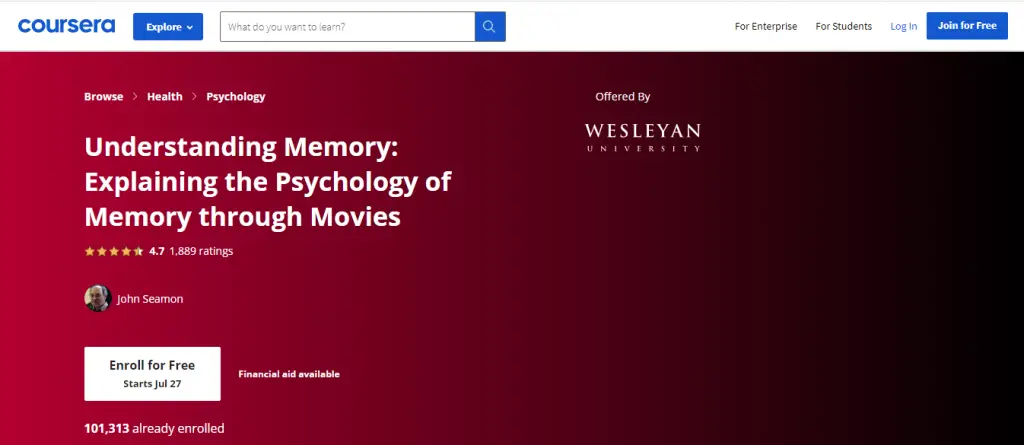
Task: Click the Log In link
Action: [x=903, y=27]
